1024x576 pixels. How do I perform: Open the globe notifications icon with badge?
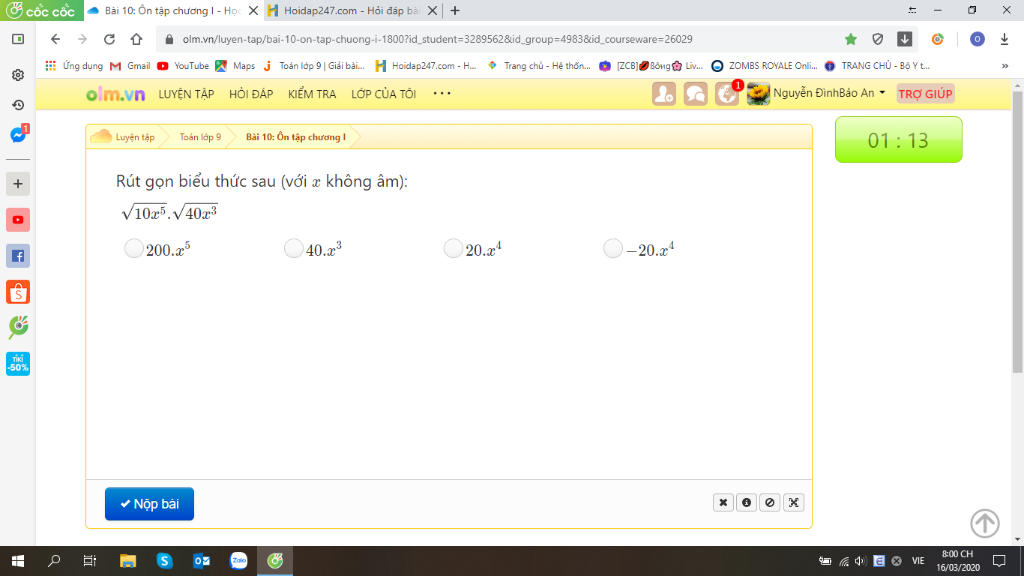tap(727, 94)
